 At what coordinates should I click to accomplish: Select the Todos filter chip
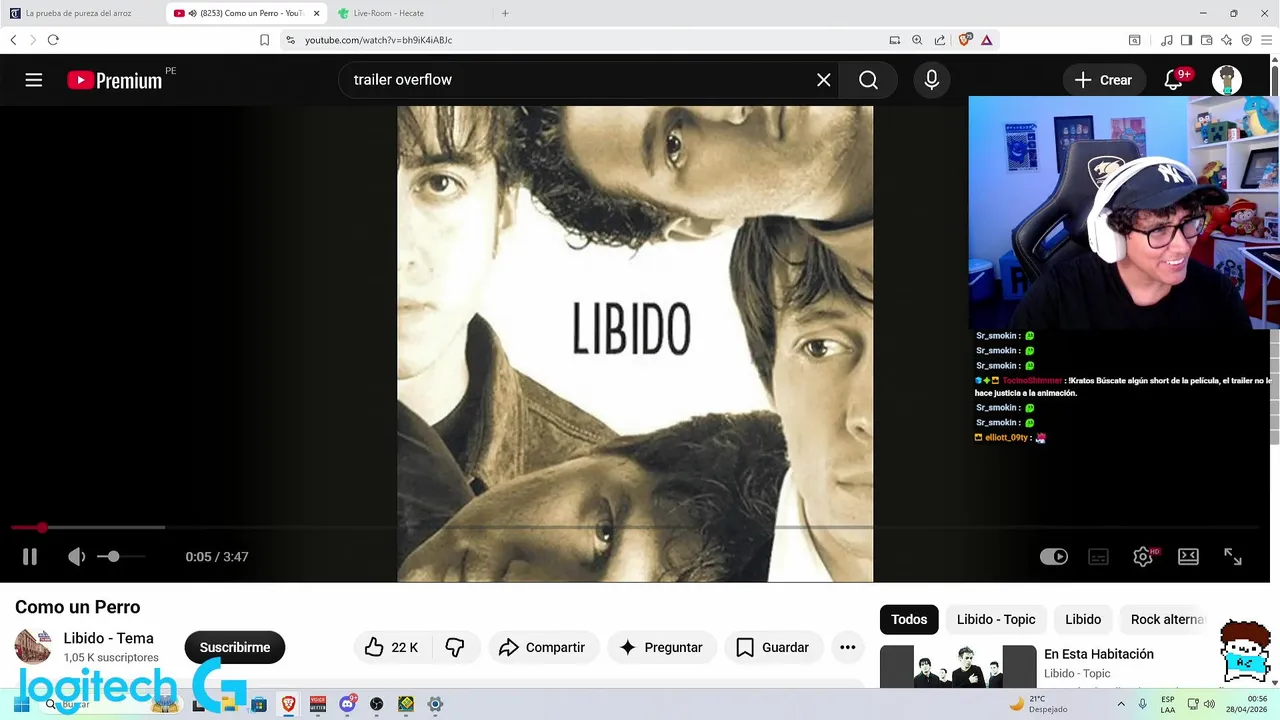click(909, 619)
